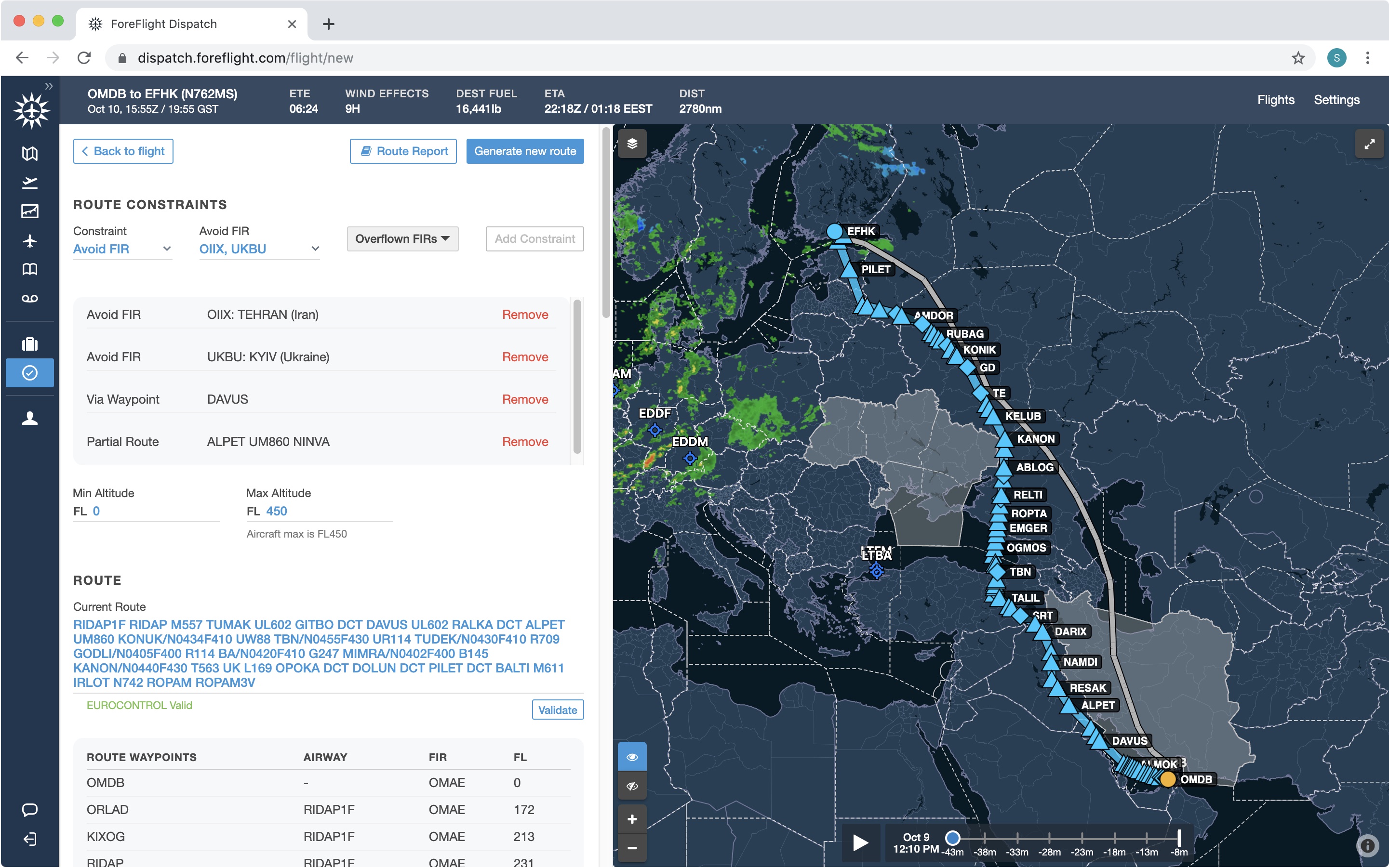Image resolution: width=1389 pixels, height=868 pixels.
Task: Click the map zoom in button
Action: point(632,819)
